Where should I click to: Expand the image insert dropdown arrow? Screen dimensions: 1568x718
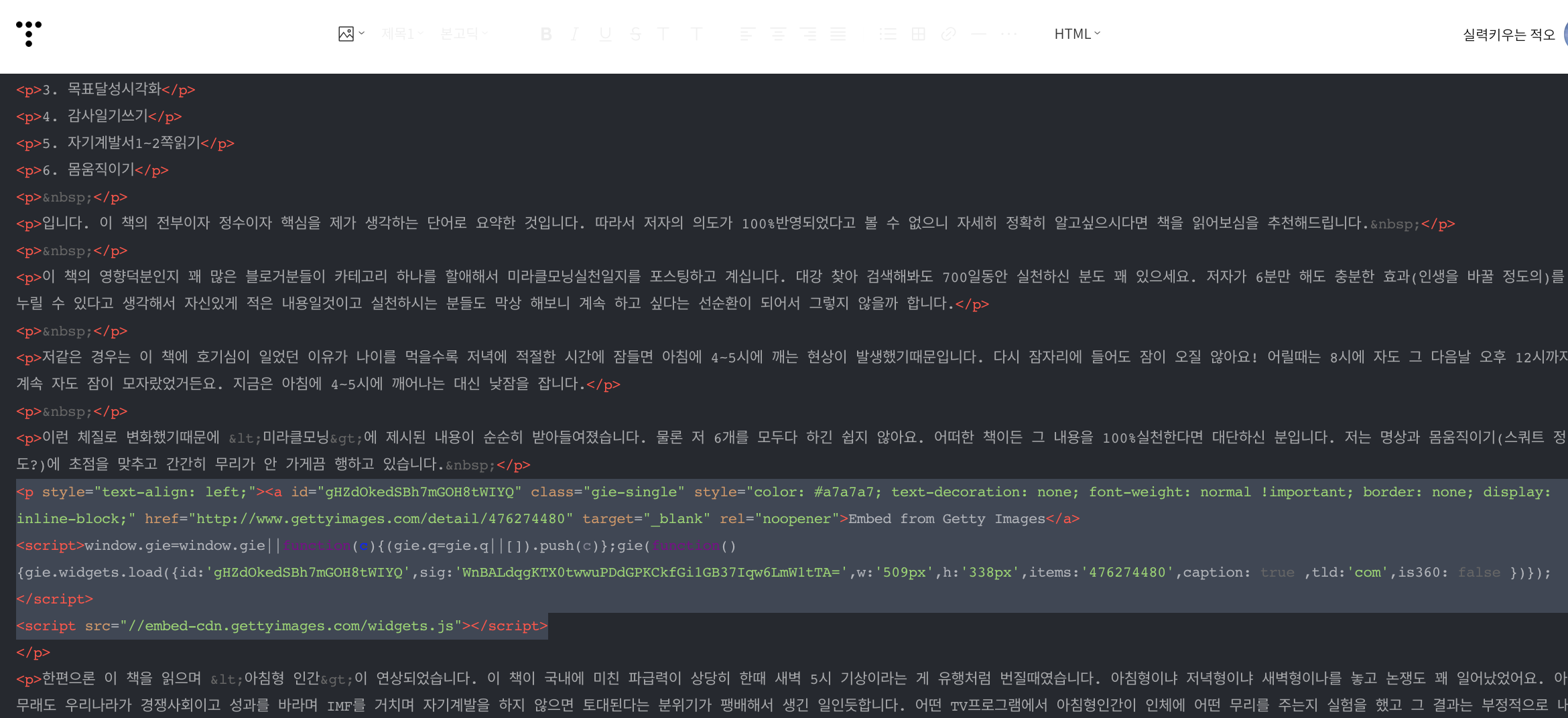[x=362, y=33]
